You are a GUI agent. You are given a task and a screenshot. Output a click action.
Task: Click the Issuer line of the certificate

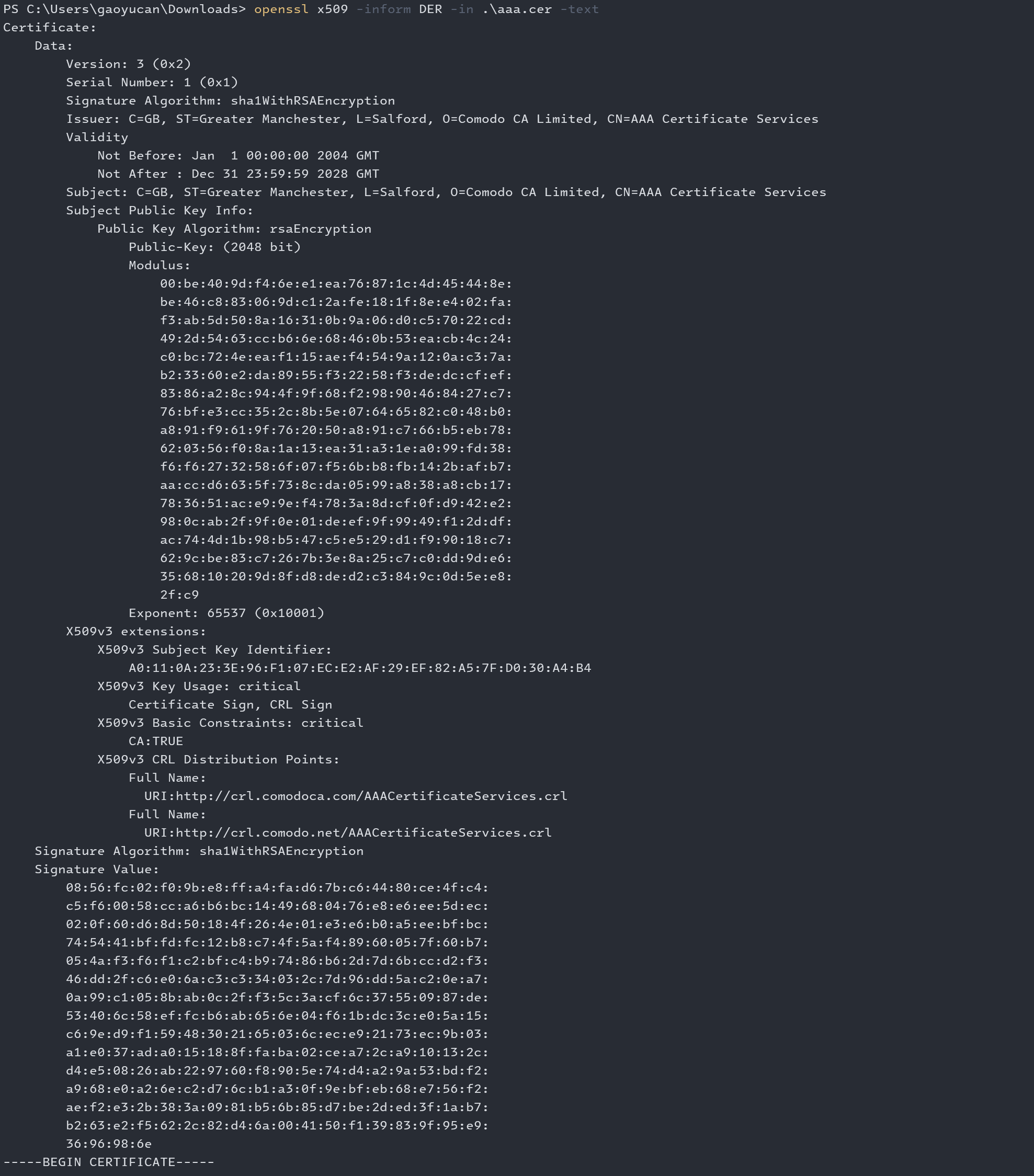(442, 119)
